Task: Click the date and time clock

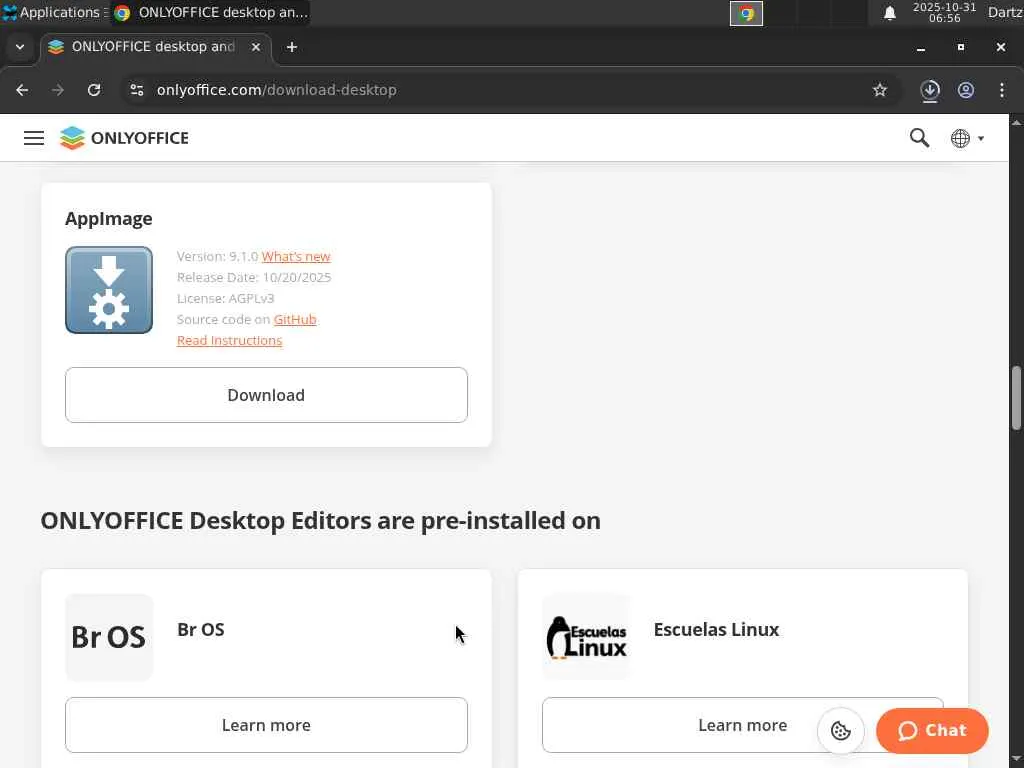Action: coord(944,12)
